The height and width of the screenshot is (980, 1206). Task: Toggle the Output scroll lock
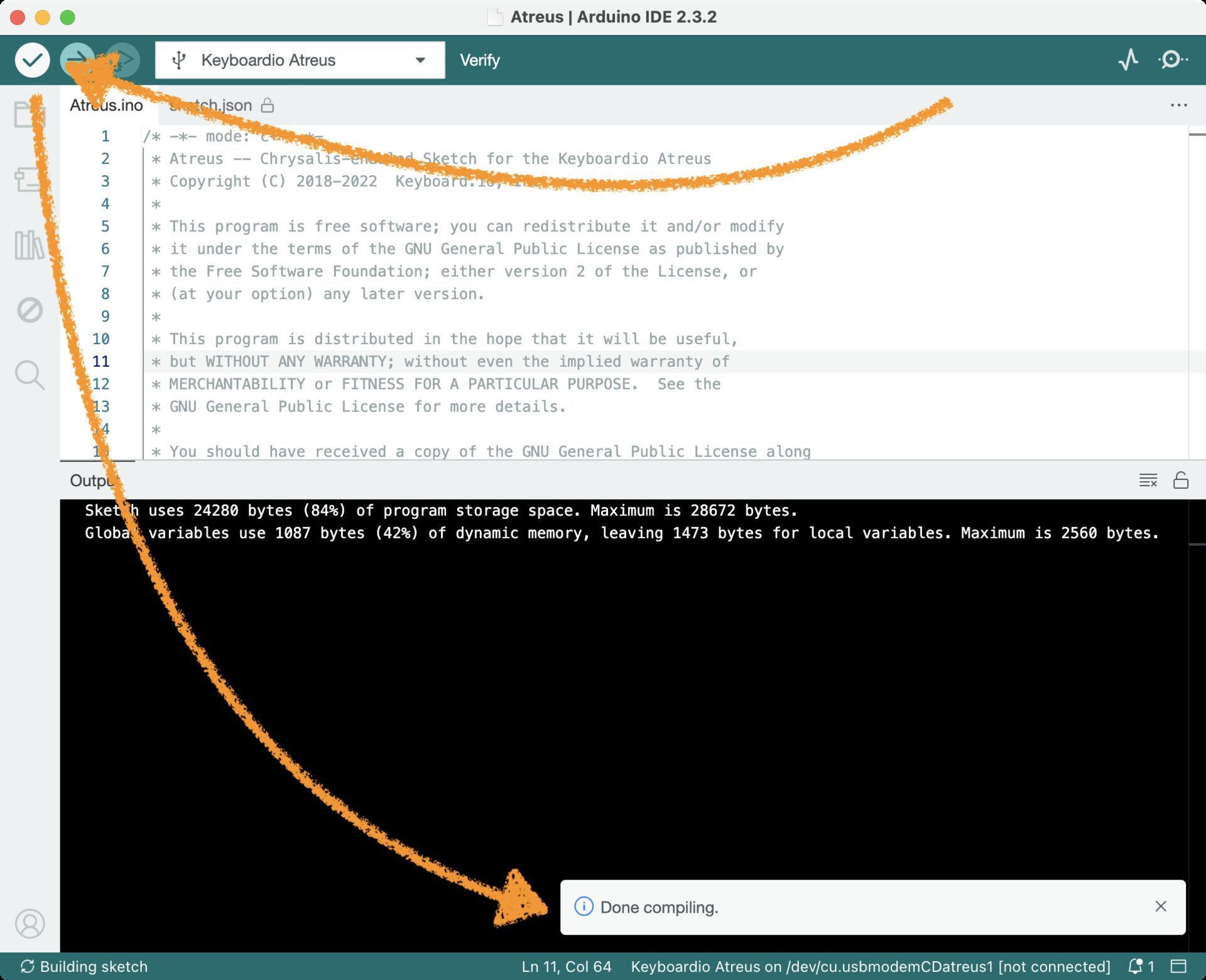(x=1181, y=481)
